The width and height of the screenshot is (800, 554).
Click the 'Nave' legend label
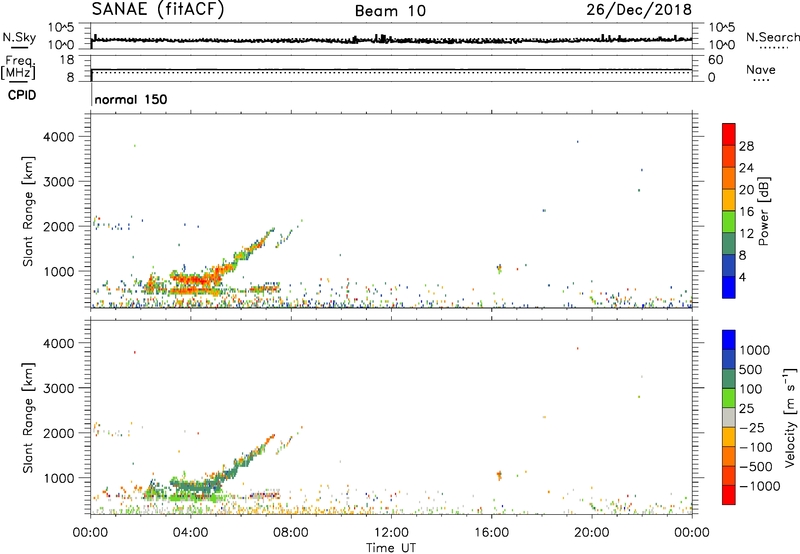tap(761, 69)
